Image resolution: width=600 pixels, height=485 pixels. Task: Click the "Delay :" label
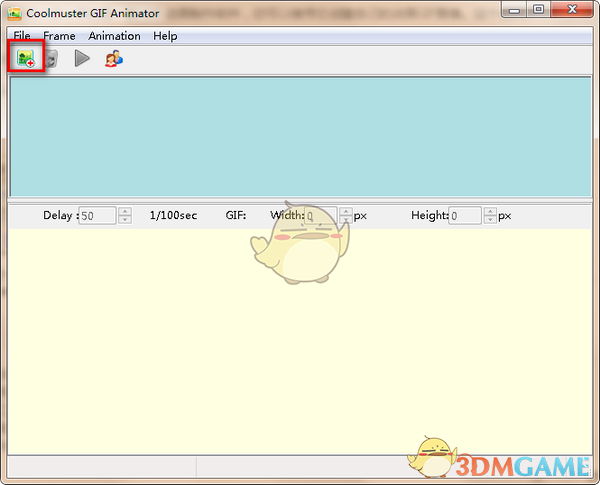tap(61, 215)
